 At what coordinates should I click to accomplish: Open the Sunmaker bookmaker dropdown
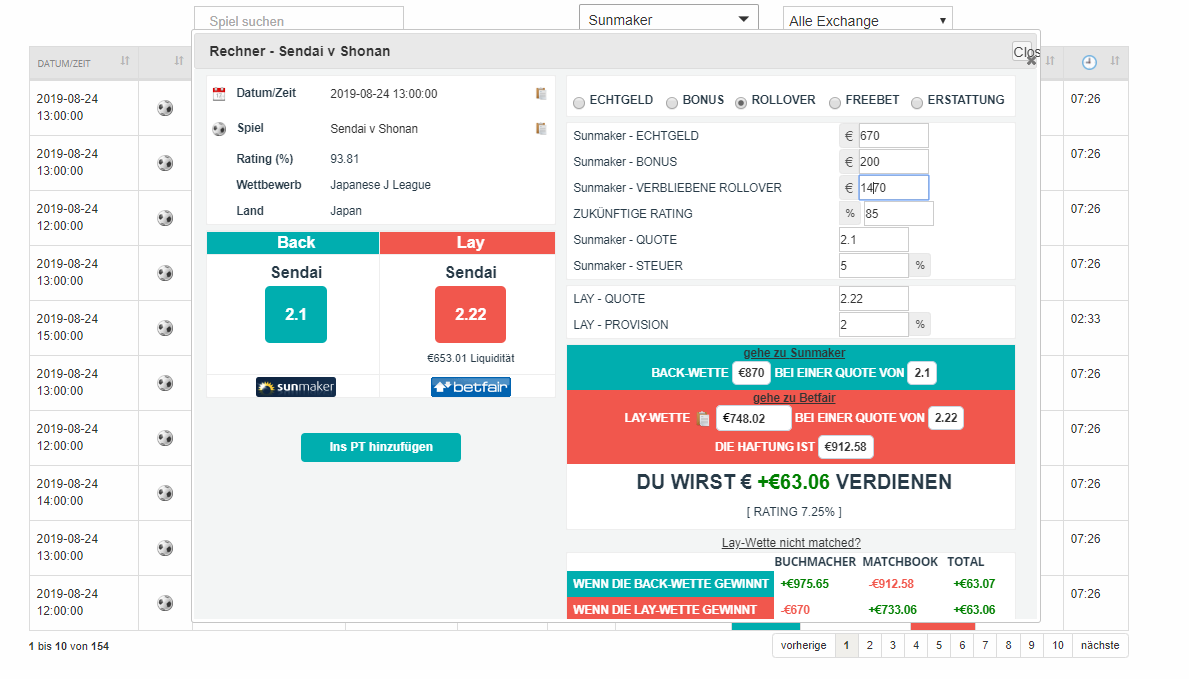coord(669,20)
